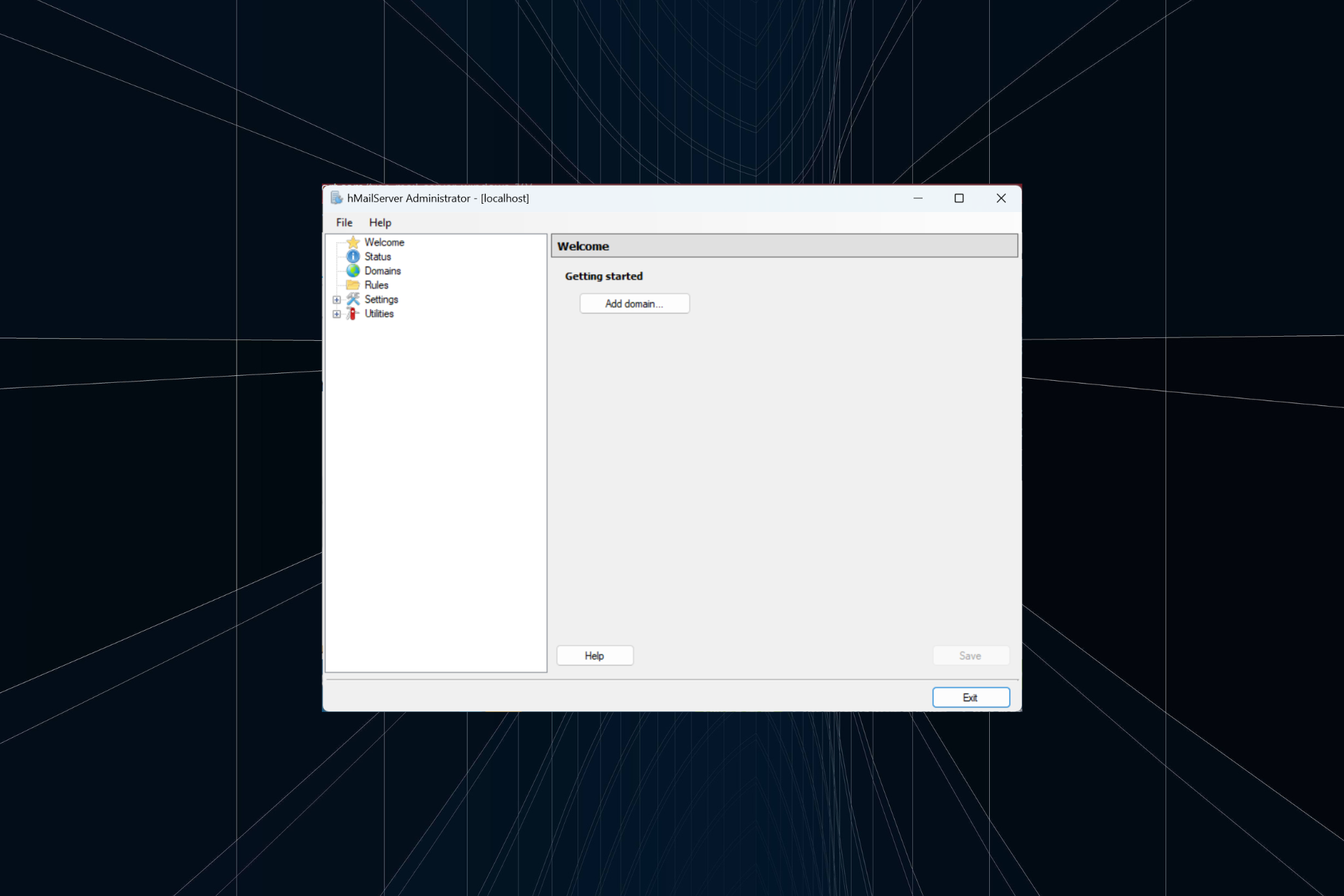Click the Welcome panel header bar
This screenshot has height=896, width=1344.
pos(784,246)
